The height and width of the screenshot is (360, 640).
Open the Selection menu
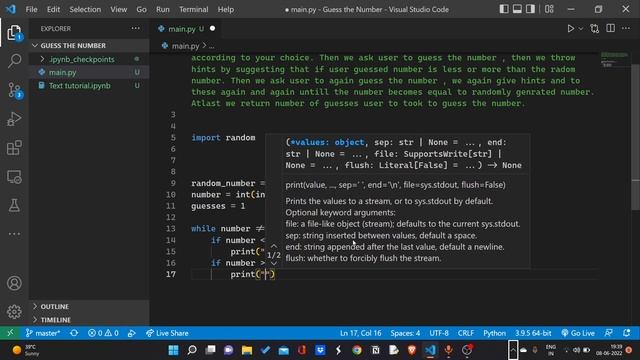85,9
